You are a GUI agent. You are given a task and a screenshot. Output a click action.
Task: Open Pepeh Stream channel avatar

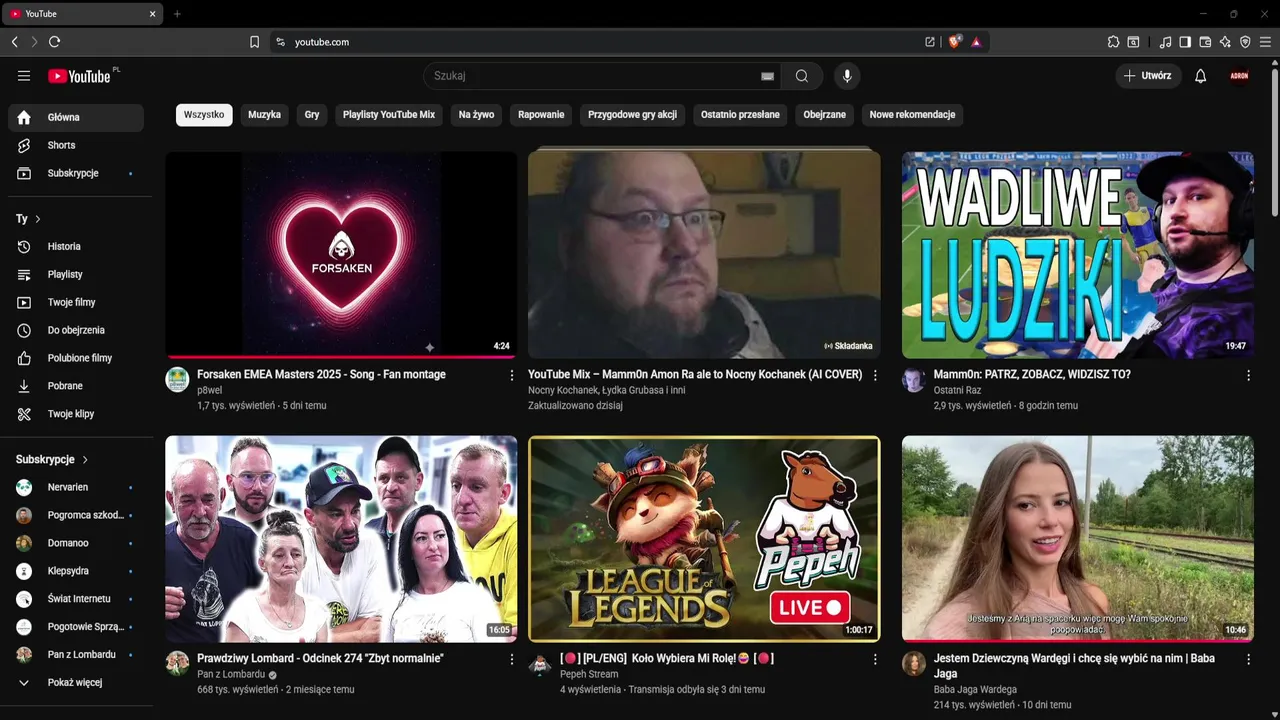click(x=540, y=664)
